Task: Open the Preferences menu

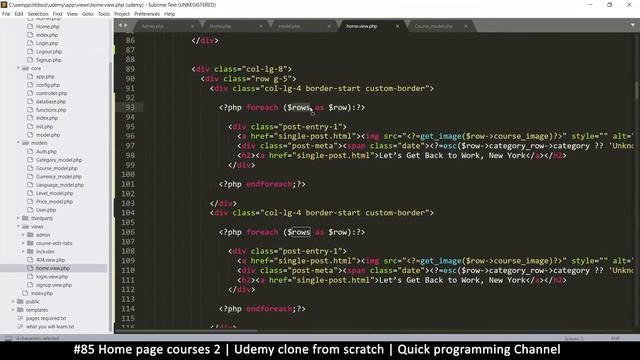Action: click(147, 14)
